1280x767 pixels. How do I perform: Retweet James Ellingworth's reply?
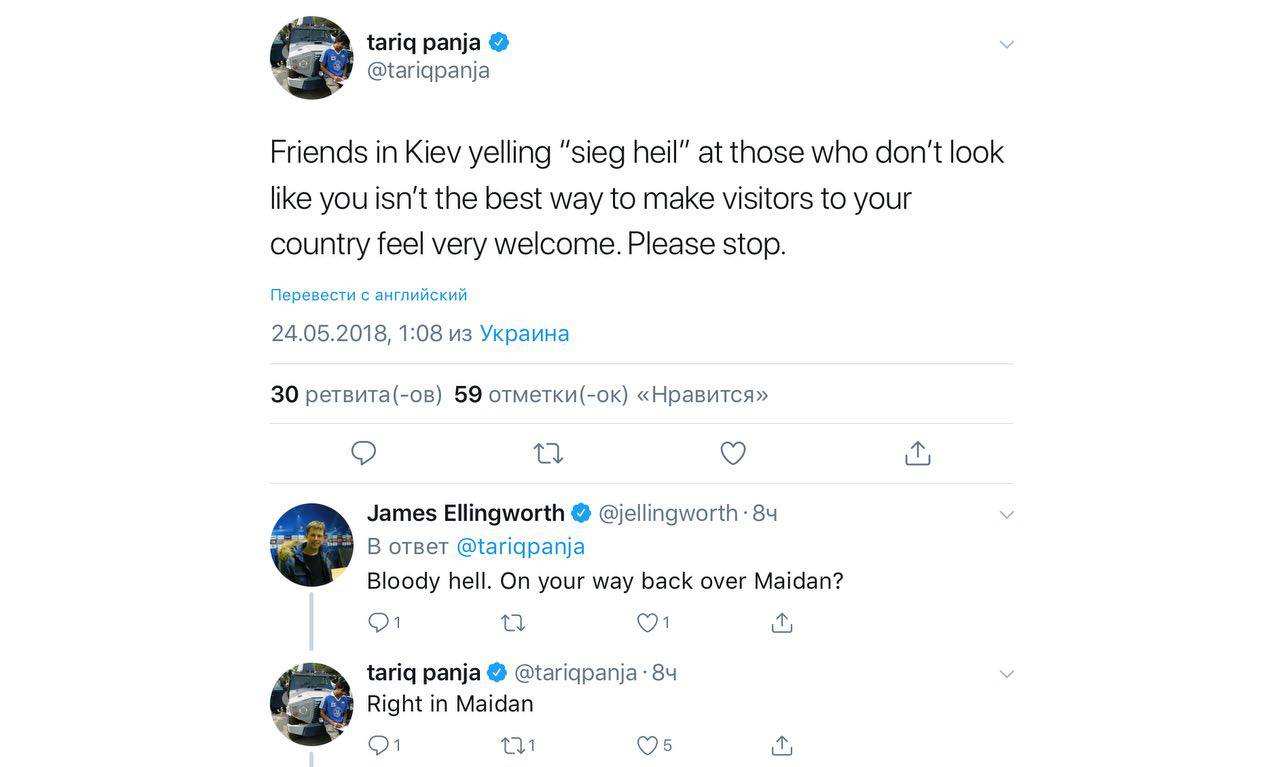[x=513, y=622]
